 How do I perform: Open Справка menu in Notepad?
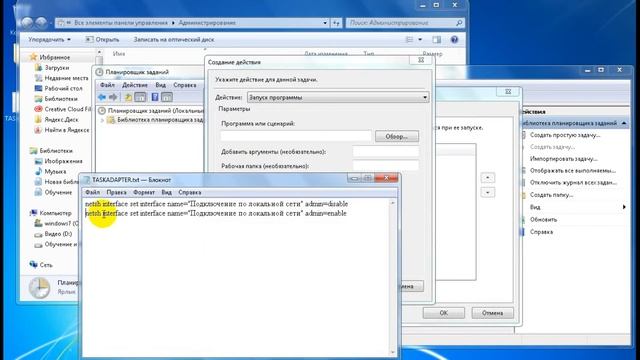(190, 192)
